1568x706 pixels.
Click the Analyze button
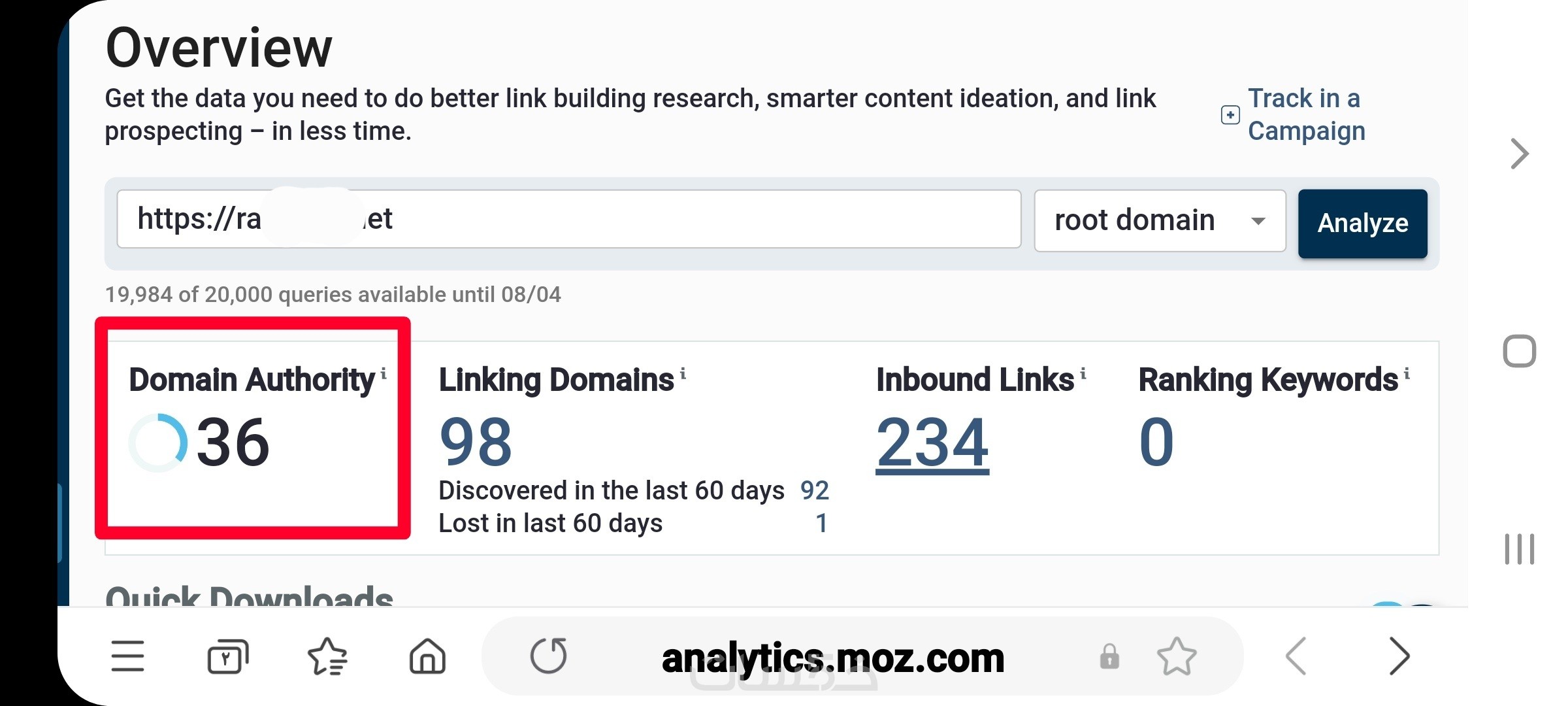pos(1362,224)
